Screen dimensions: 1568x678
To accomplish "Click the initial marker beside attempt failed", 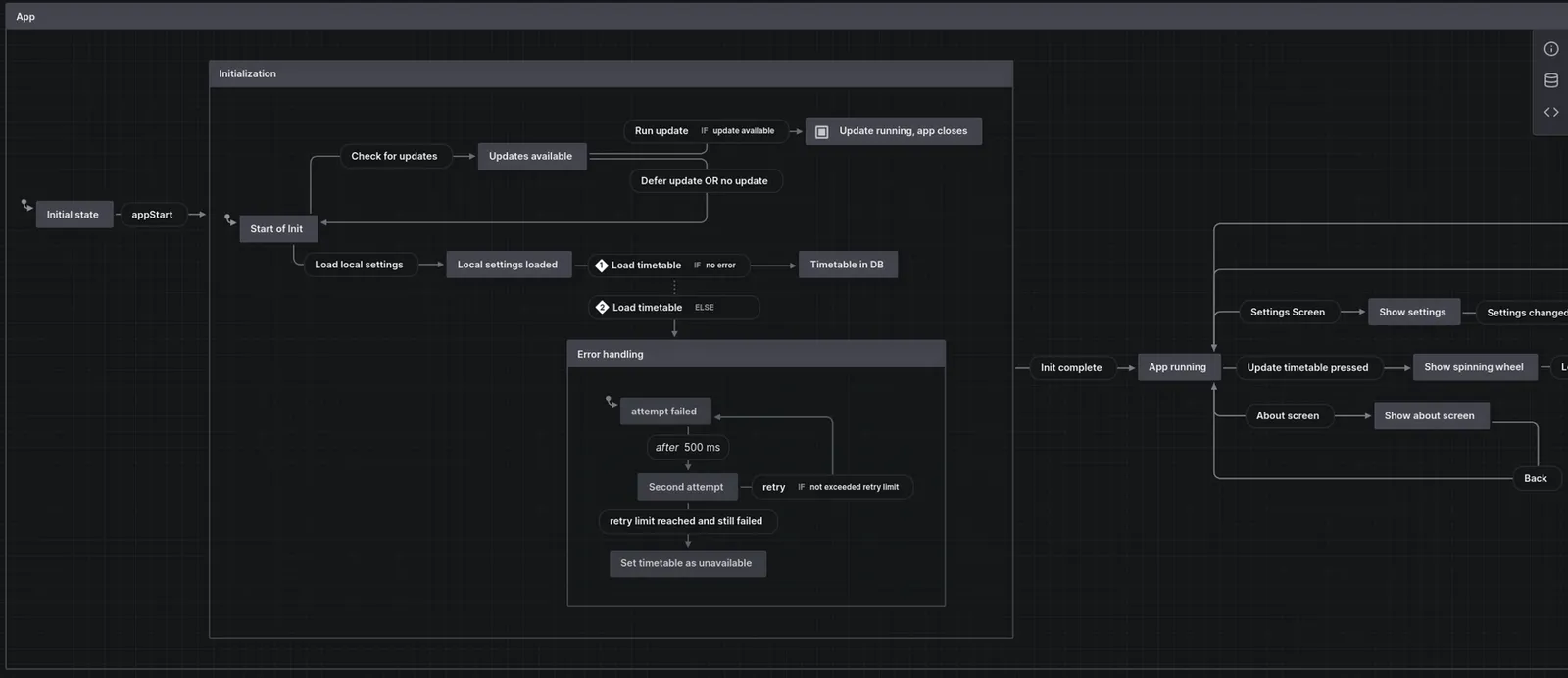I will (612, 402).
